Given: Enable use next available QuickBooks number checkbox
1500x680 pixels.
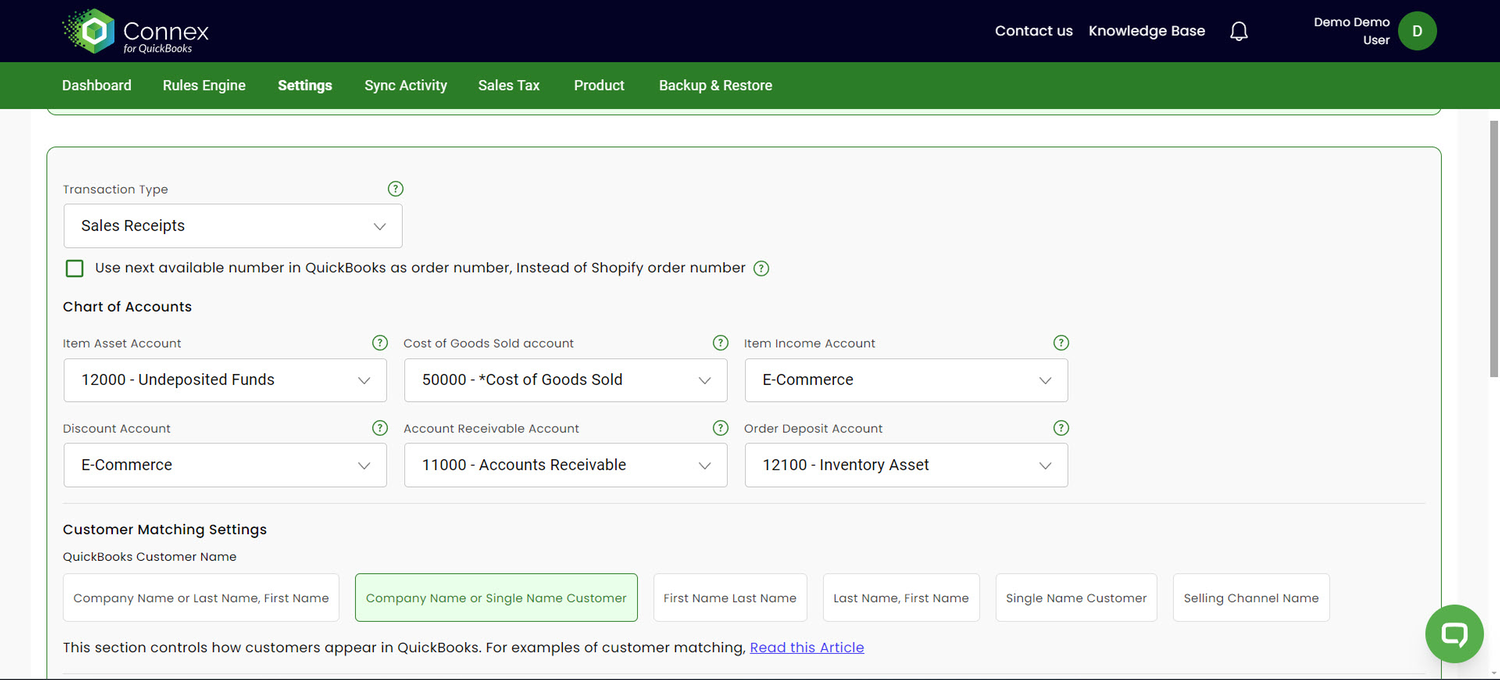Looking at the screenshot, I should [74, 268].
